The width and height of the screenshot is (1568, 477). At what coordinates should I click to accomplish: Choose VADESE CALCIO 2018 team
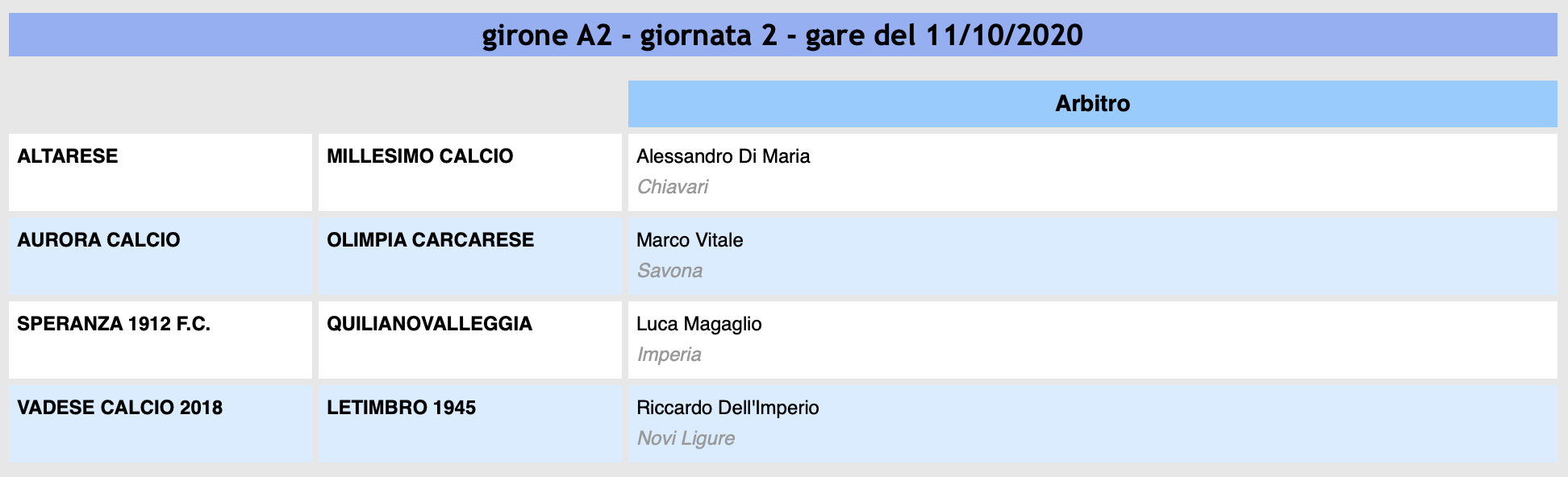(119, 408)
